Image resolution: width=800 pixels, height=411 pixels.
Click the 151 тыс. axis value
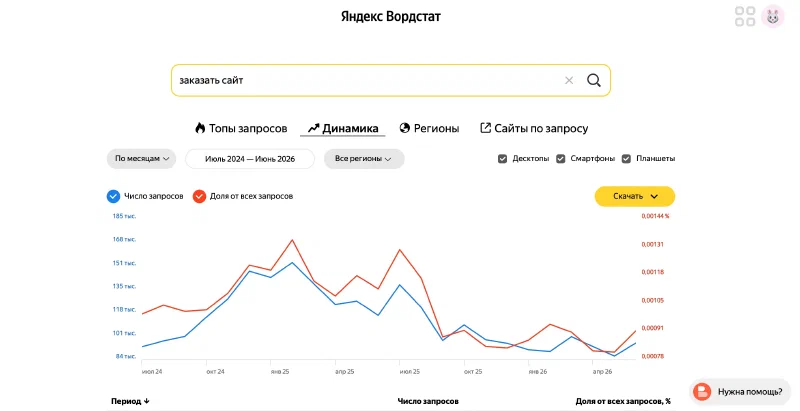pyautogui.click(x=124, y=264)
